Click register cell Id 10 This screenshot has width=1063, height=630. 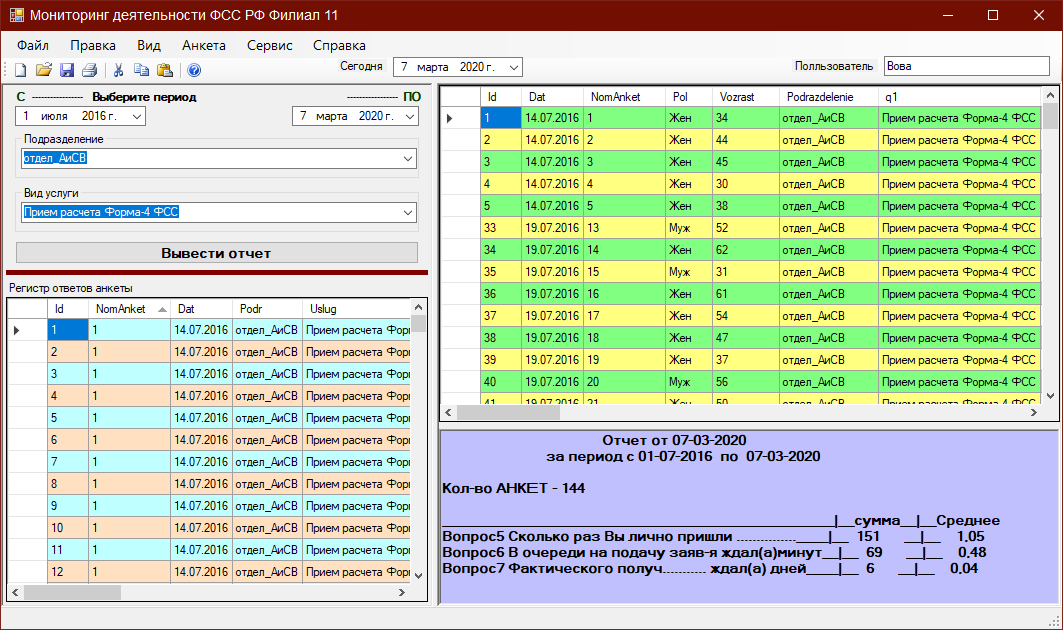pos(68,528)
